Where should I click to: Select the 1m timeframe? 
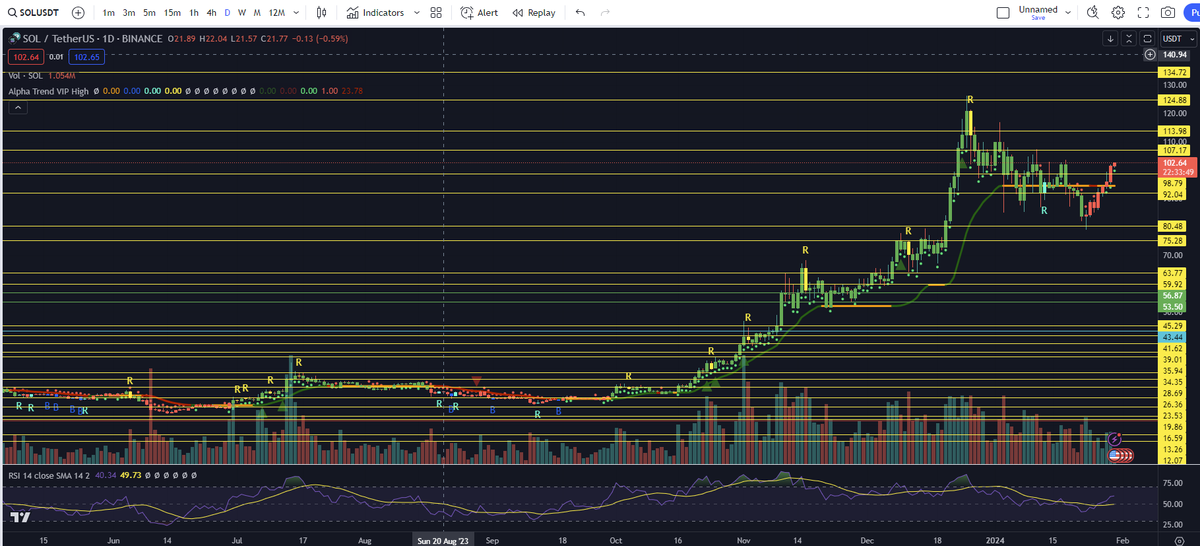tap(108, 13)
